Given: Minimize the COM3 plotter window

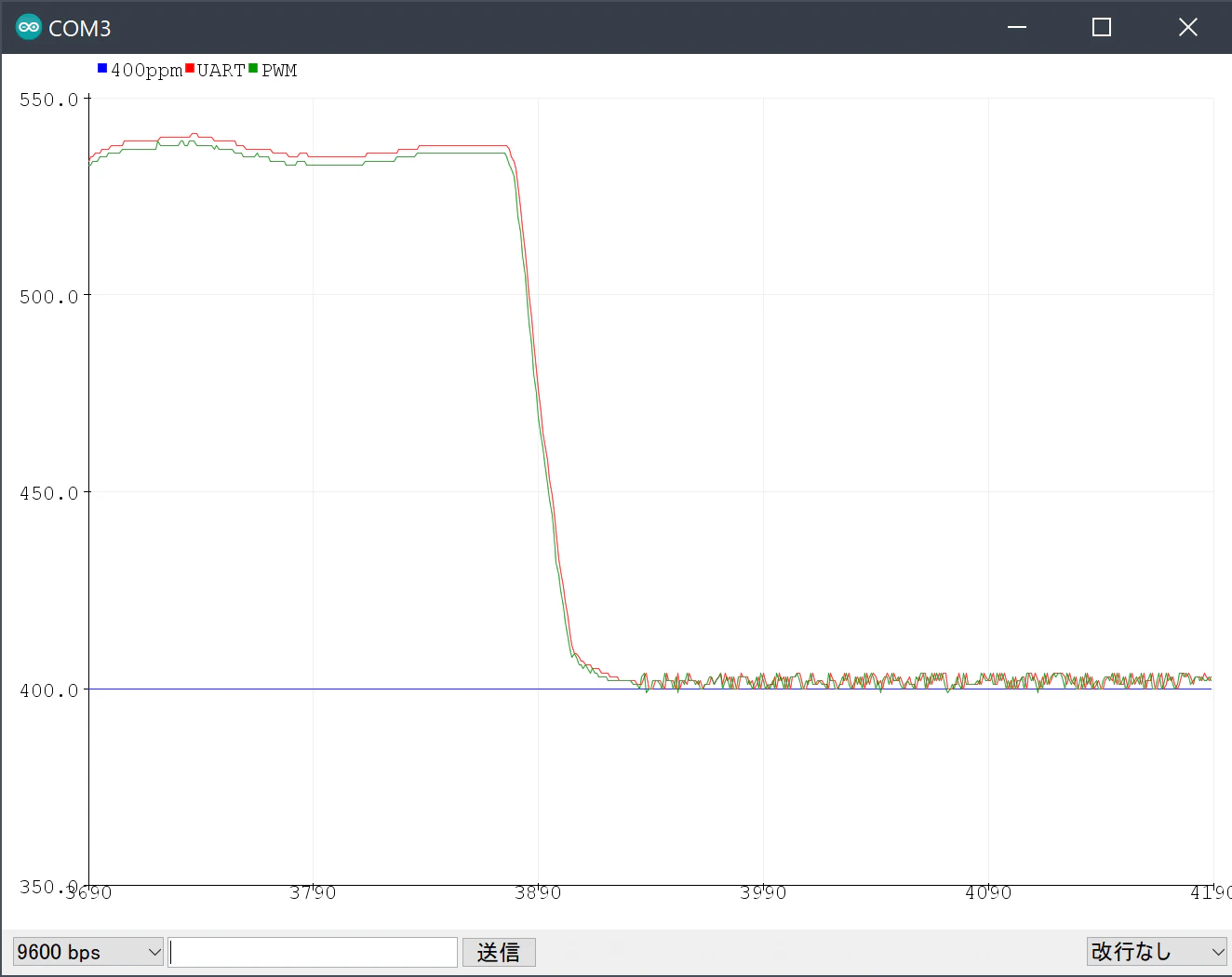Looking at the screenshot, I should (x=1017, y=27).
